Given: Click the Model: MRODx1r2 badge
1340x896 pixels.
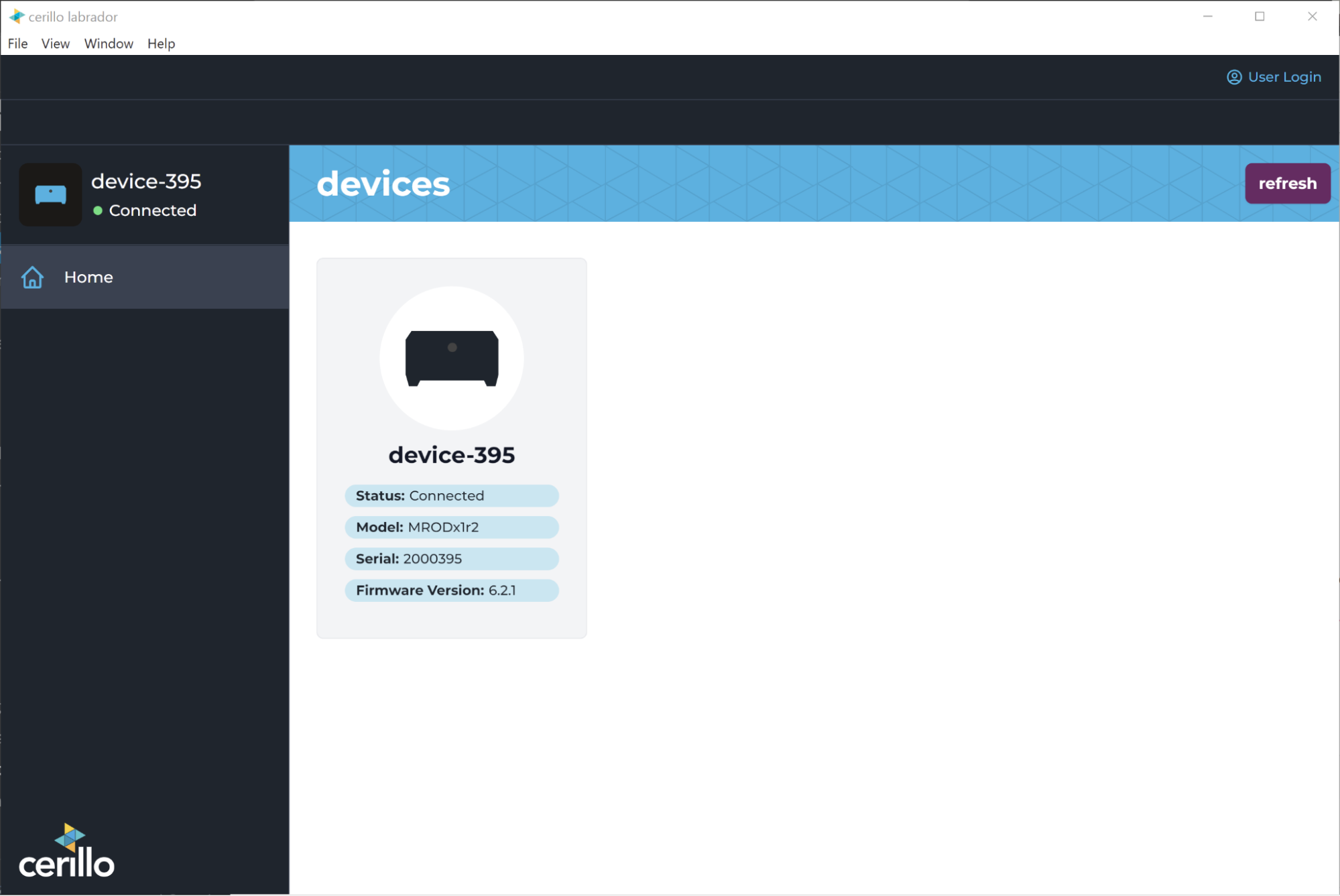Looking at the screenshot, I should 451,527.
